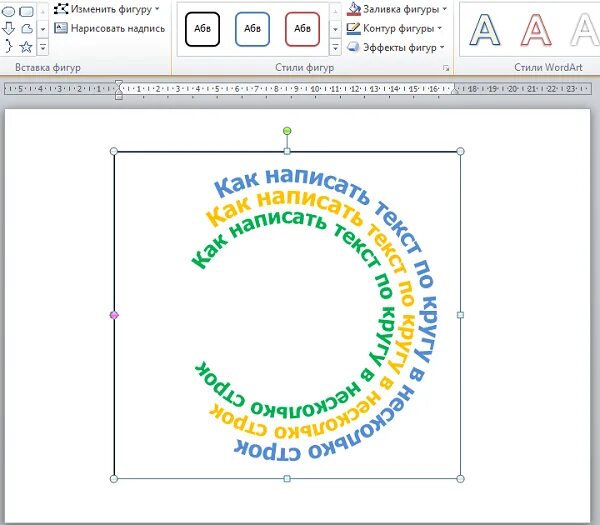
Task: Select the right brace shape
Action: point(8,47)
